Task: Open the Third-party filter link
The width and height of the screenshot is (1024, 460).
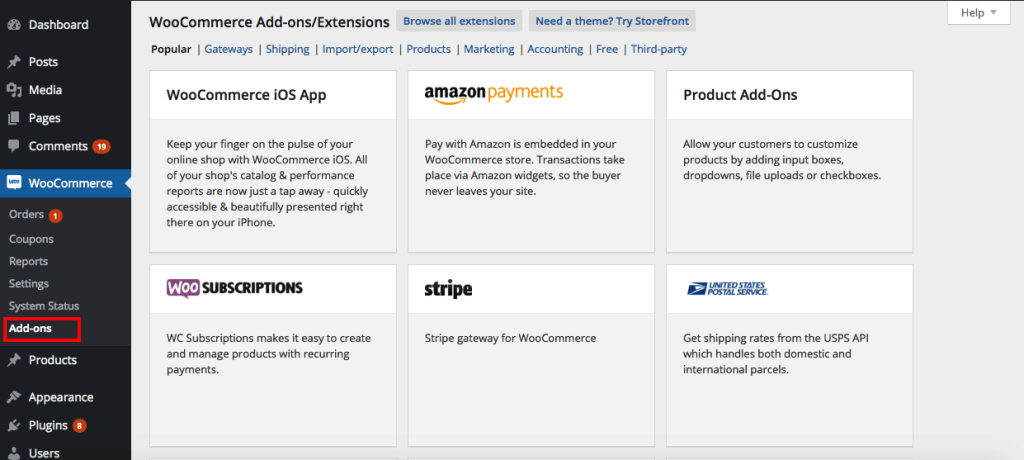Action: pos(658,49)
